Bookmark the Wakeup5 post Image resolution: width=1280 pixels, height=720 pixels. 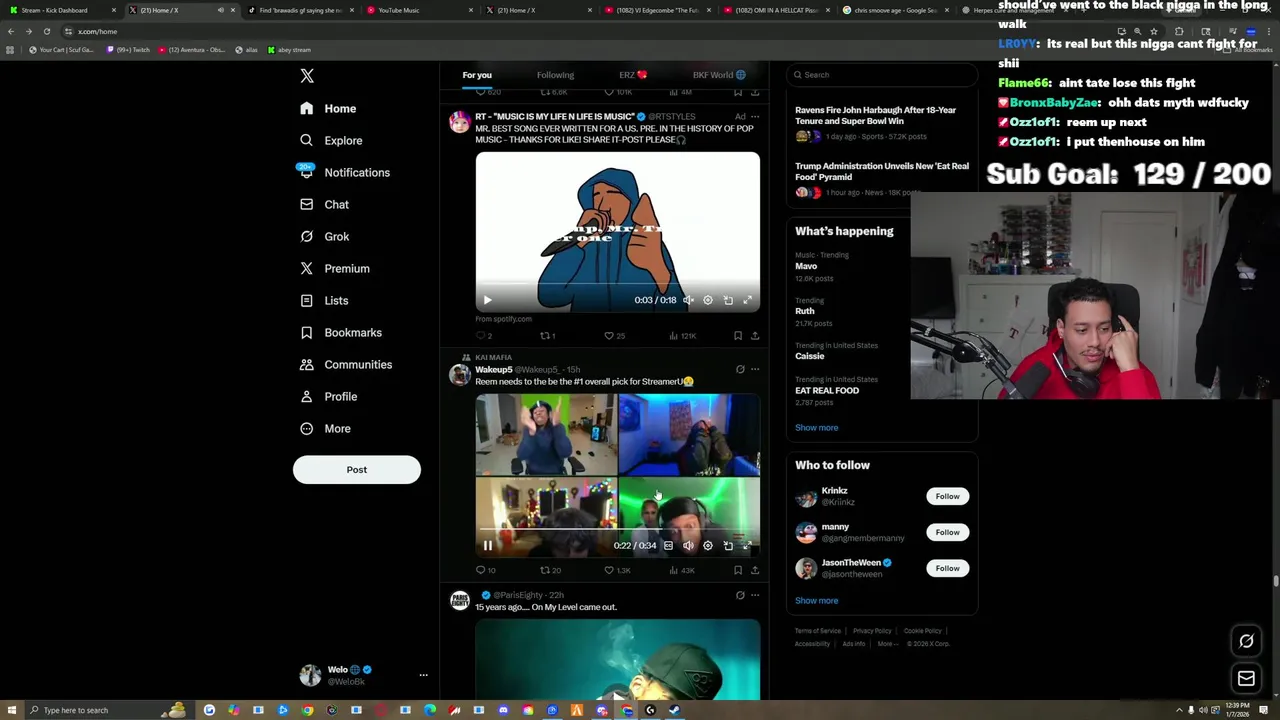click(x=738, y=570)
